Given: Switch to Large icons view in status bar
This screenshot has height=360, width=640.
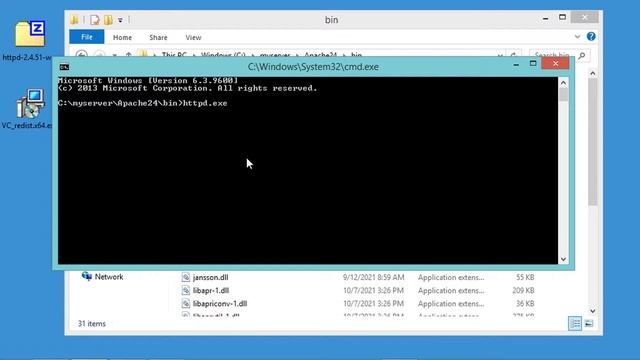Looking at the screenshot, I should coord(589,324).
